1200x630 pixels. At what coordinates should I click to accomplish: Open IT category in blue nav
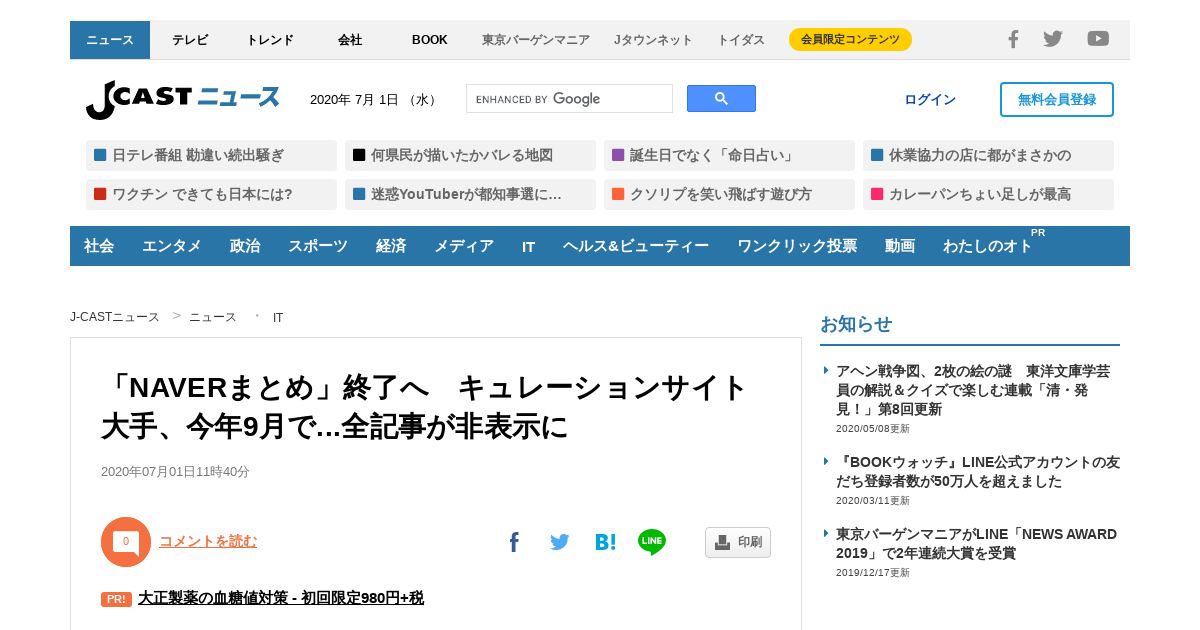[529, 246]
